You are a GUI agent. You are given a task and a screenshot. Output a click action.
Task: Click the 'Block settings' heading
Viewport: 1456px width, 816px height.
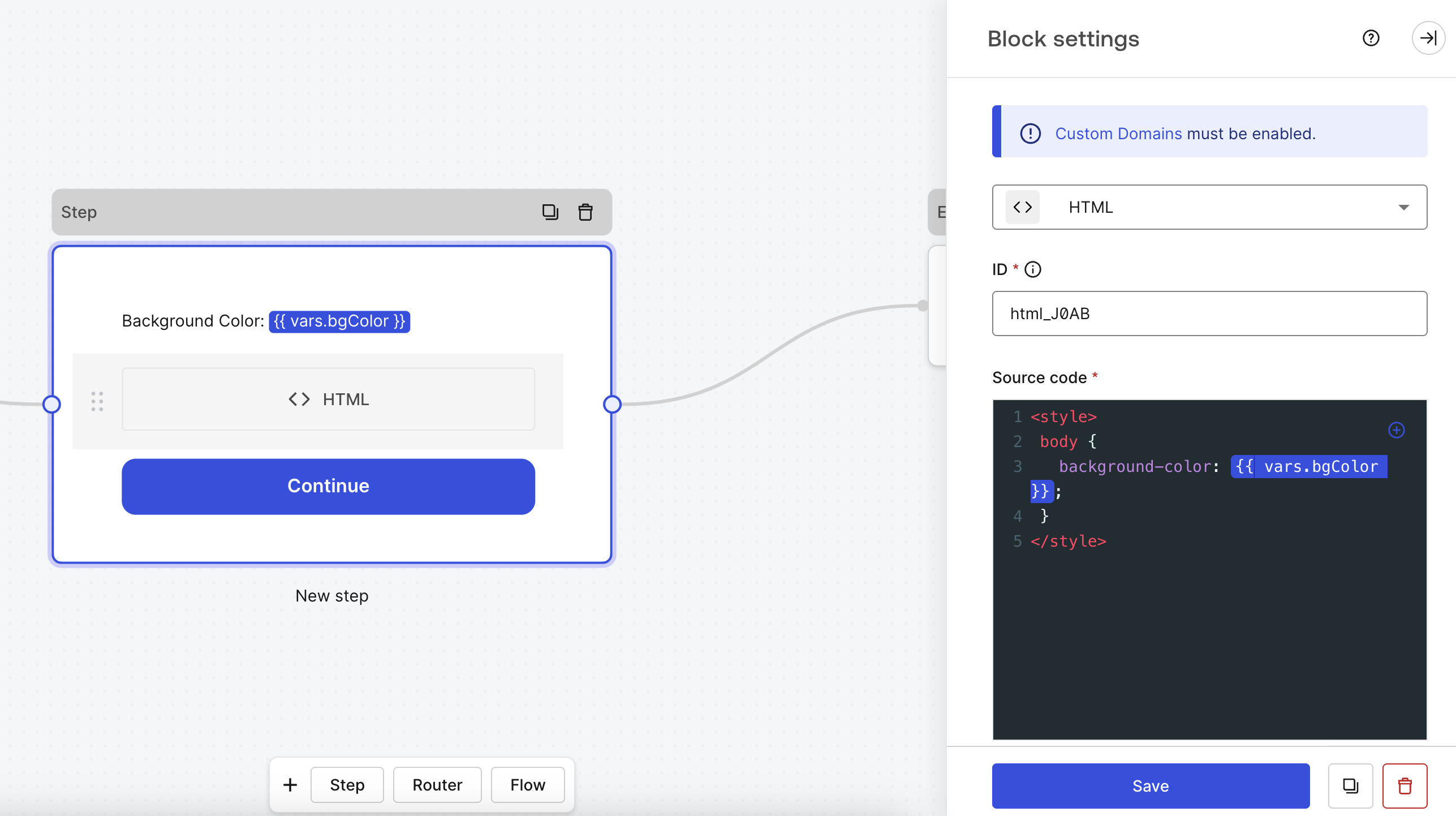1063,39
